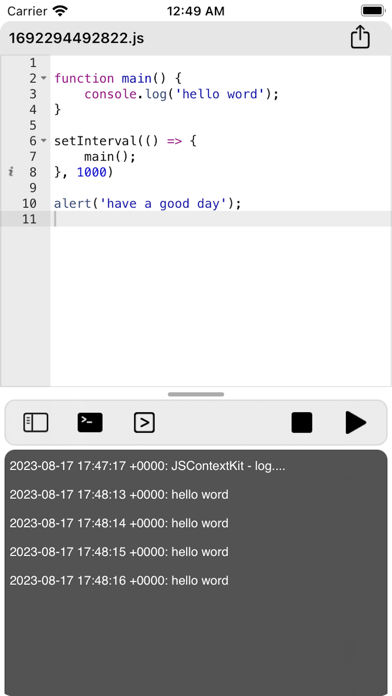
Task: Click line number 5 in the gutter
Action: tap(33, 125)
